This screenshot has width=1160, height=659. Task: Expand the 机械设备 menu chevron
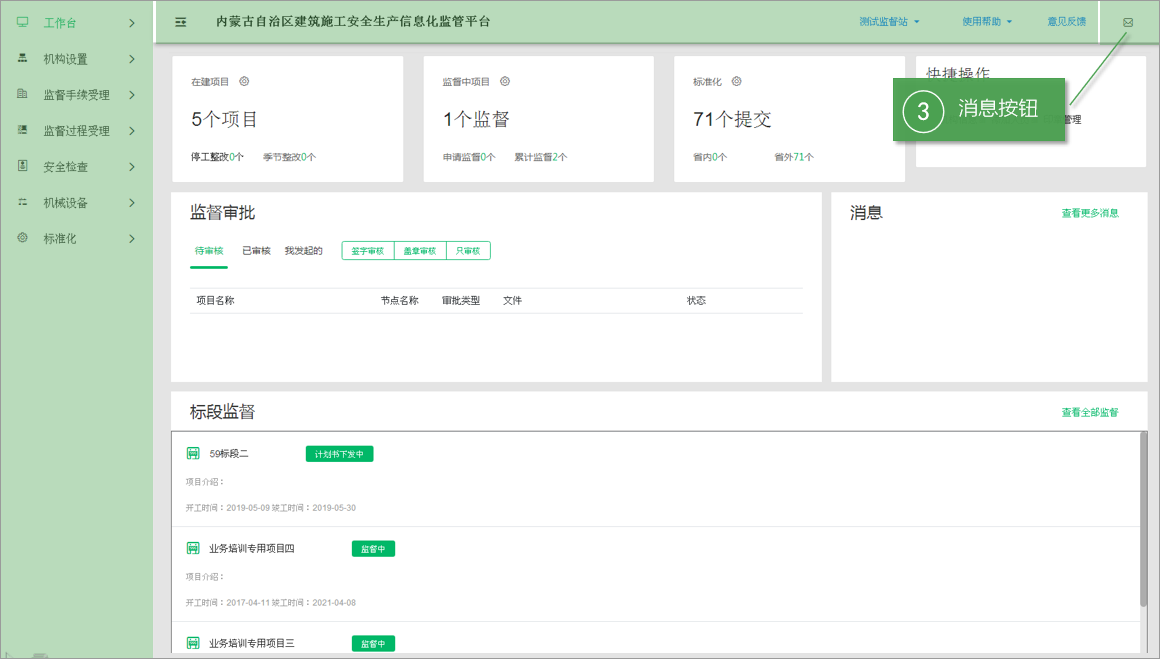click(132, 203)
